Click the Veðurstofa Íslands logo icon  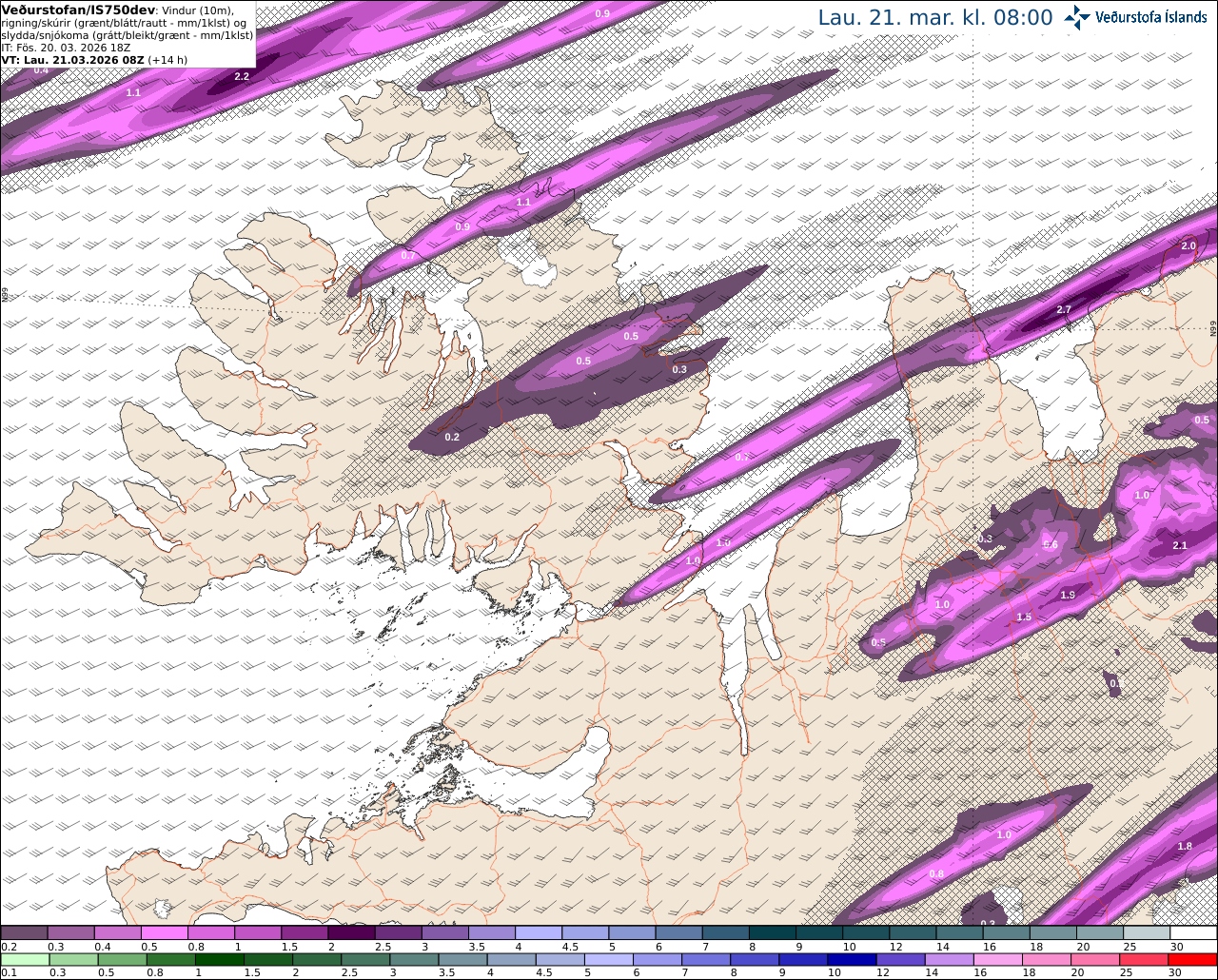pyautogui.click(x=1076, y=18)
